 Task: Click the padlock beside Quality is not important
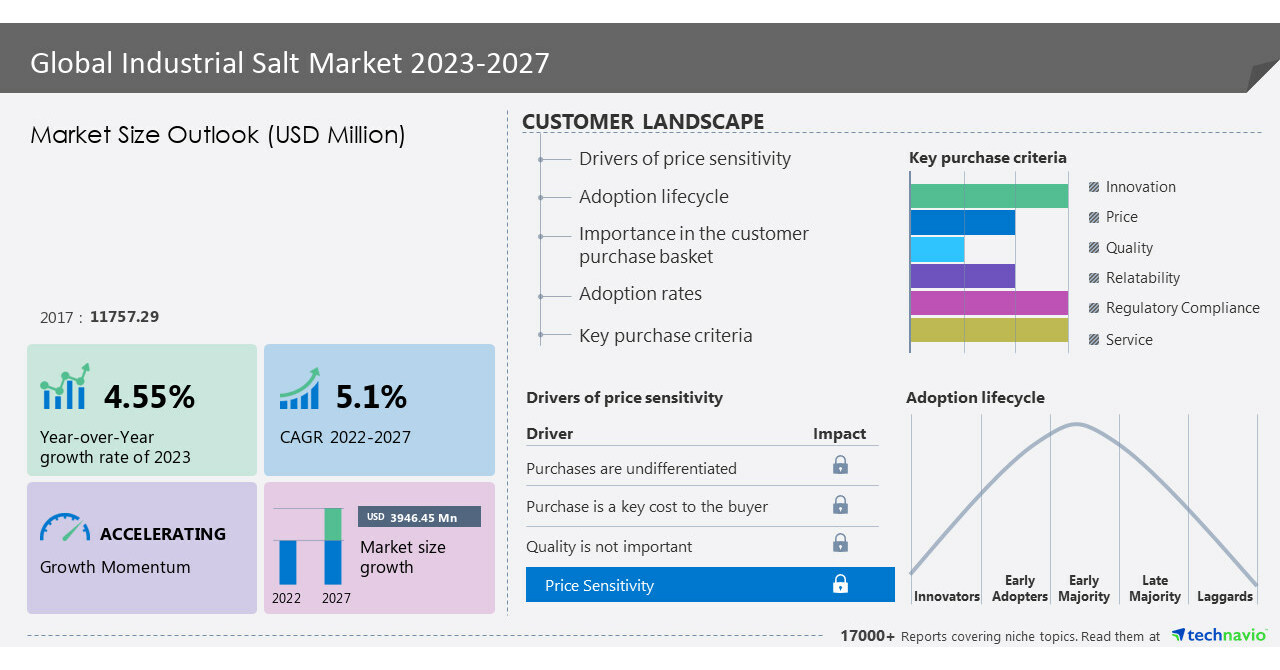840,543
